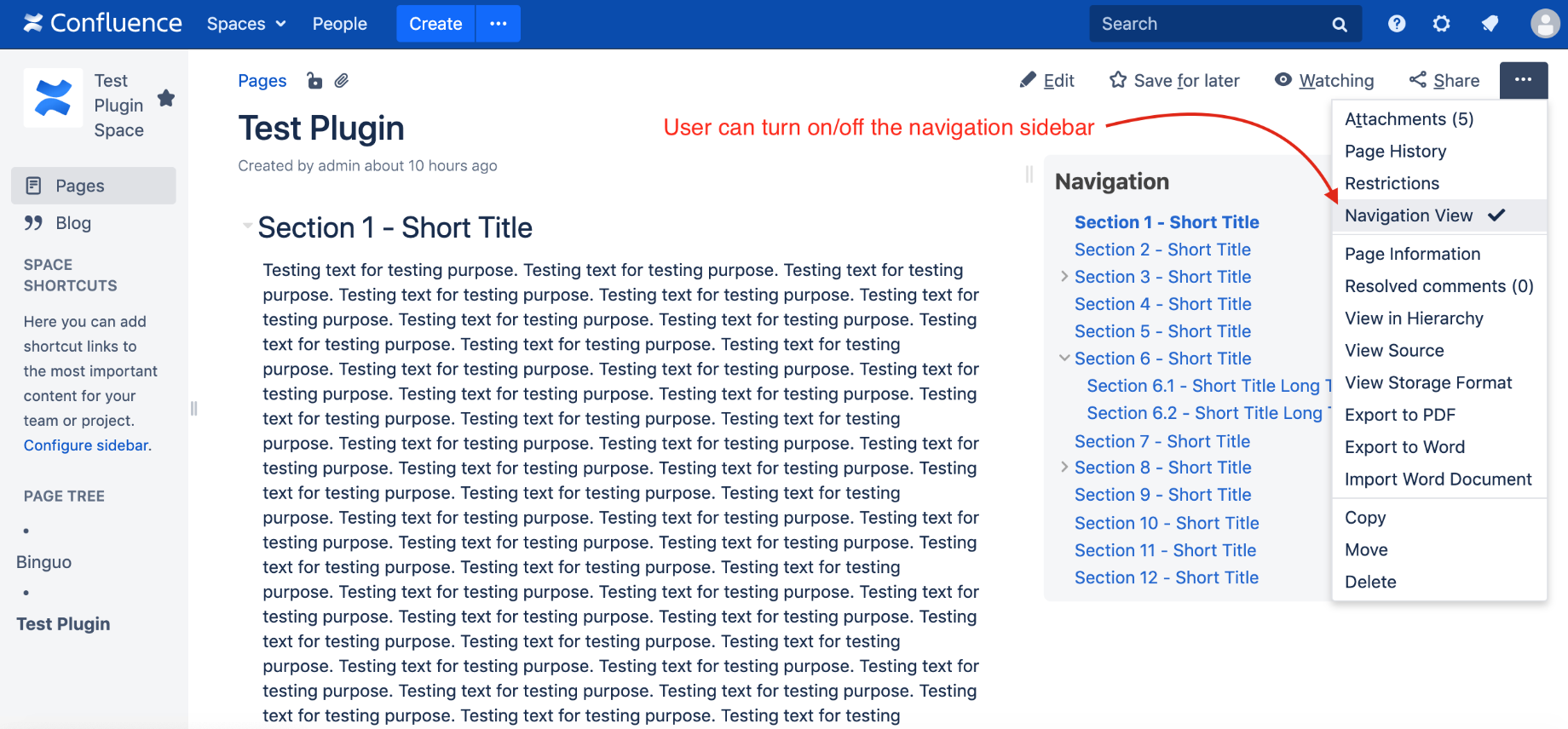Image resolution: width=1568 pixels, height=729 pixels.
Task: Select Resolved comments (0) item
Action: [x=1439, y=286]
